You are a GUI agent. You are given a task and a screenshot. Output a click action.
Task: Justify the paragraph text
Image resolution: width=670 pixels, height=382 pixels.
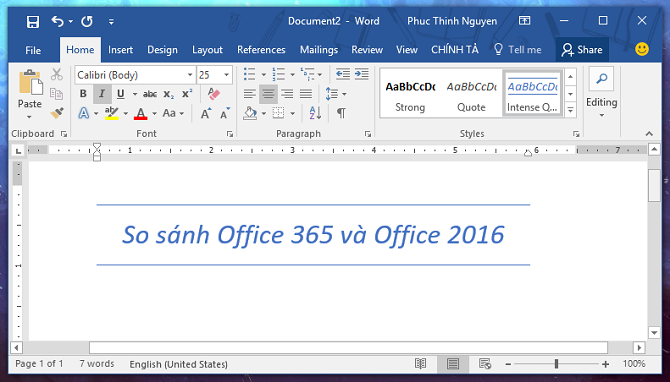(306, 94)
